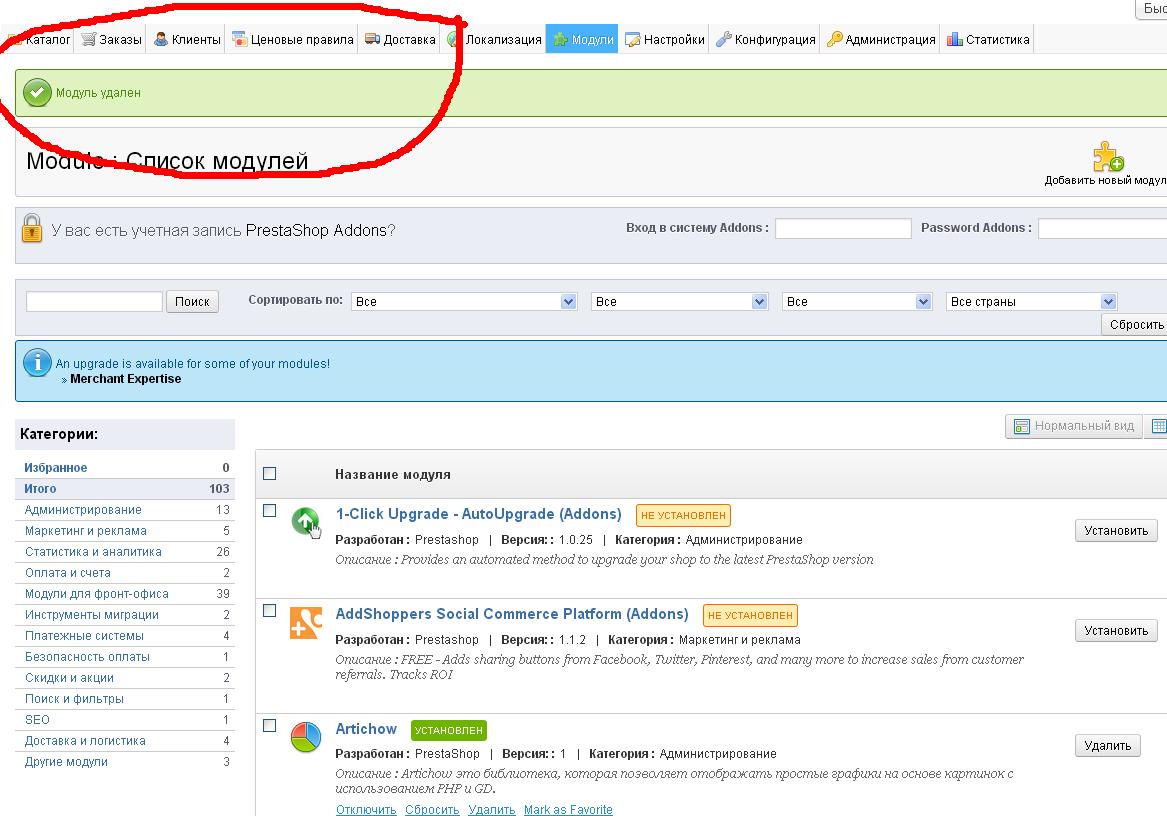The height and width of the screenshot is (816, 1167).
Task: Open AddShoppers Social Commerce Platform title
Action: 512,614
